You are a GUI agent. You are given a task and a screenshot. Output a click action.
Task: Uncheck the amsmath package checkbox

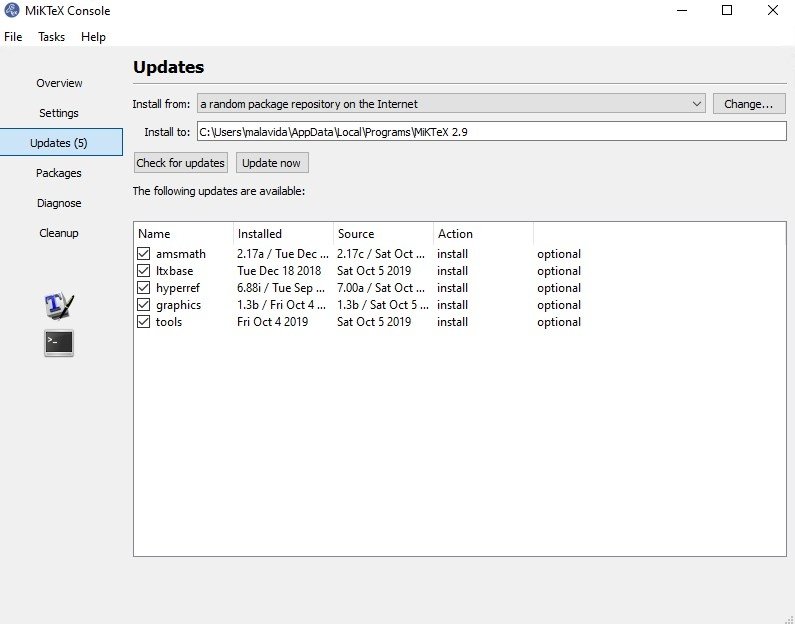coord(143,253)
